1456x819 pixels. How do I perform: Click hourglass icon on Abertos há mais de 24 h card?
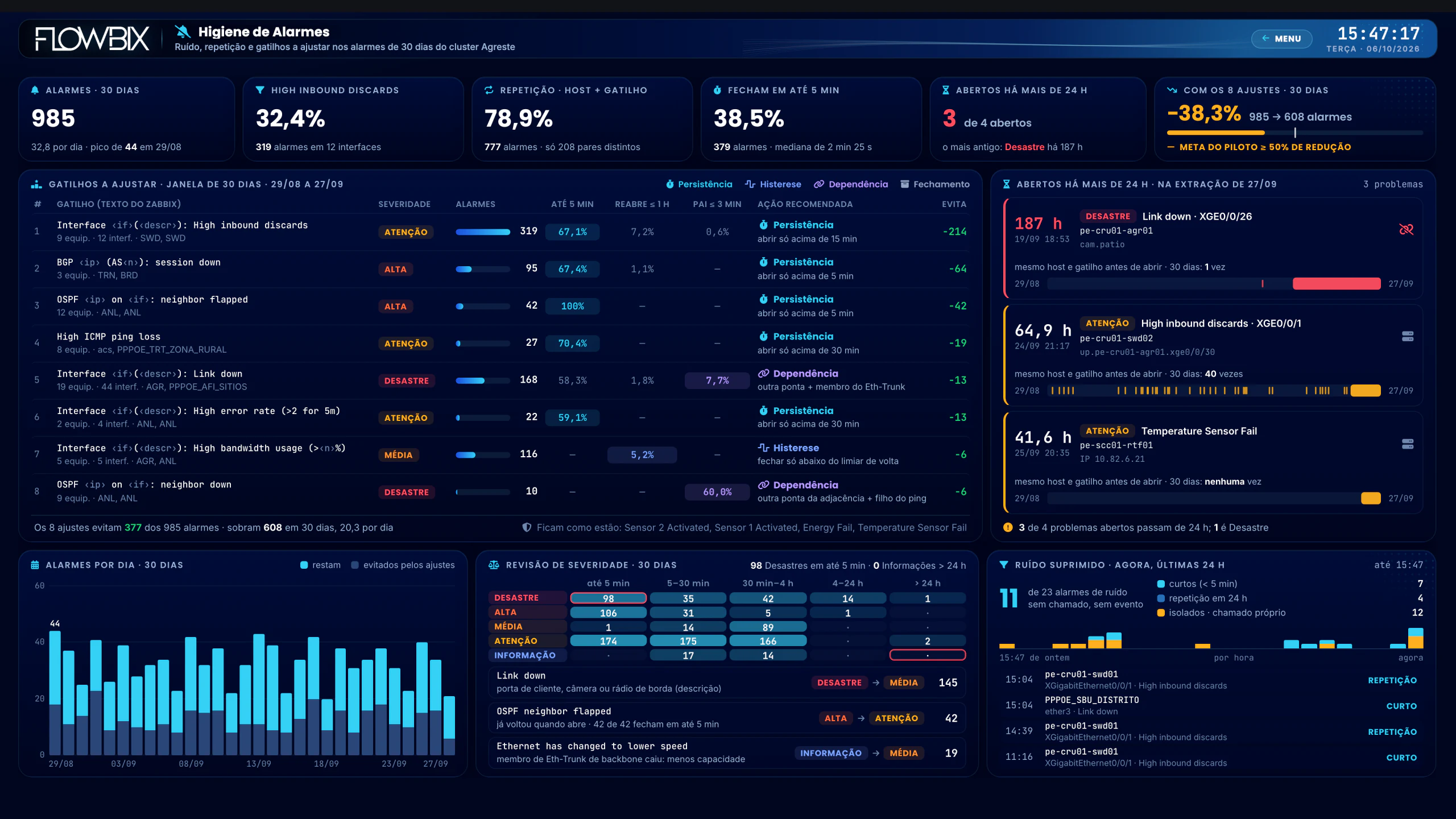click(945, 90)
